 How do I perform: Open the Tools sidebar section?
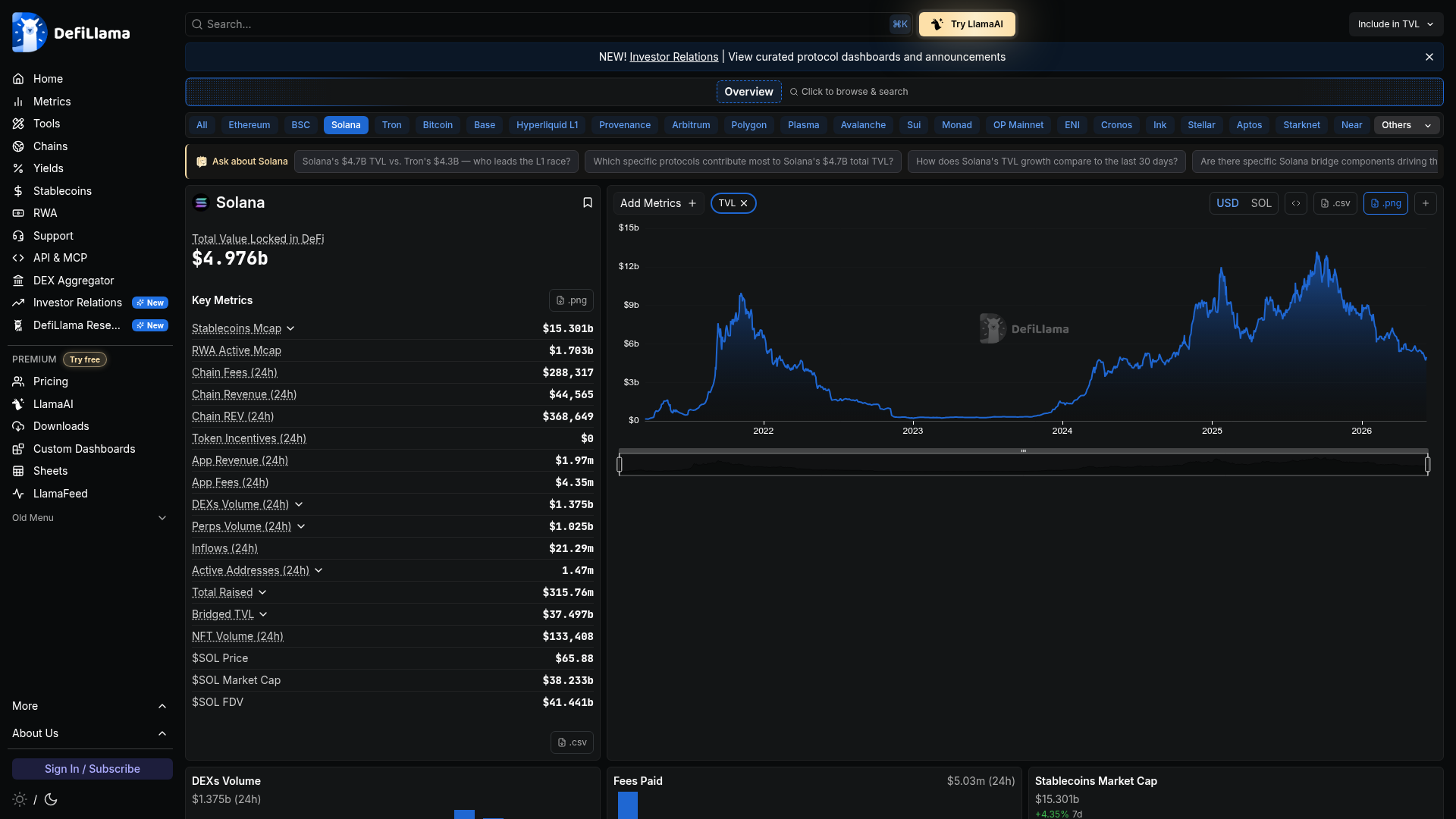[46, 124]
